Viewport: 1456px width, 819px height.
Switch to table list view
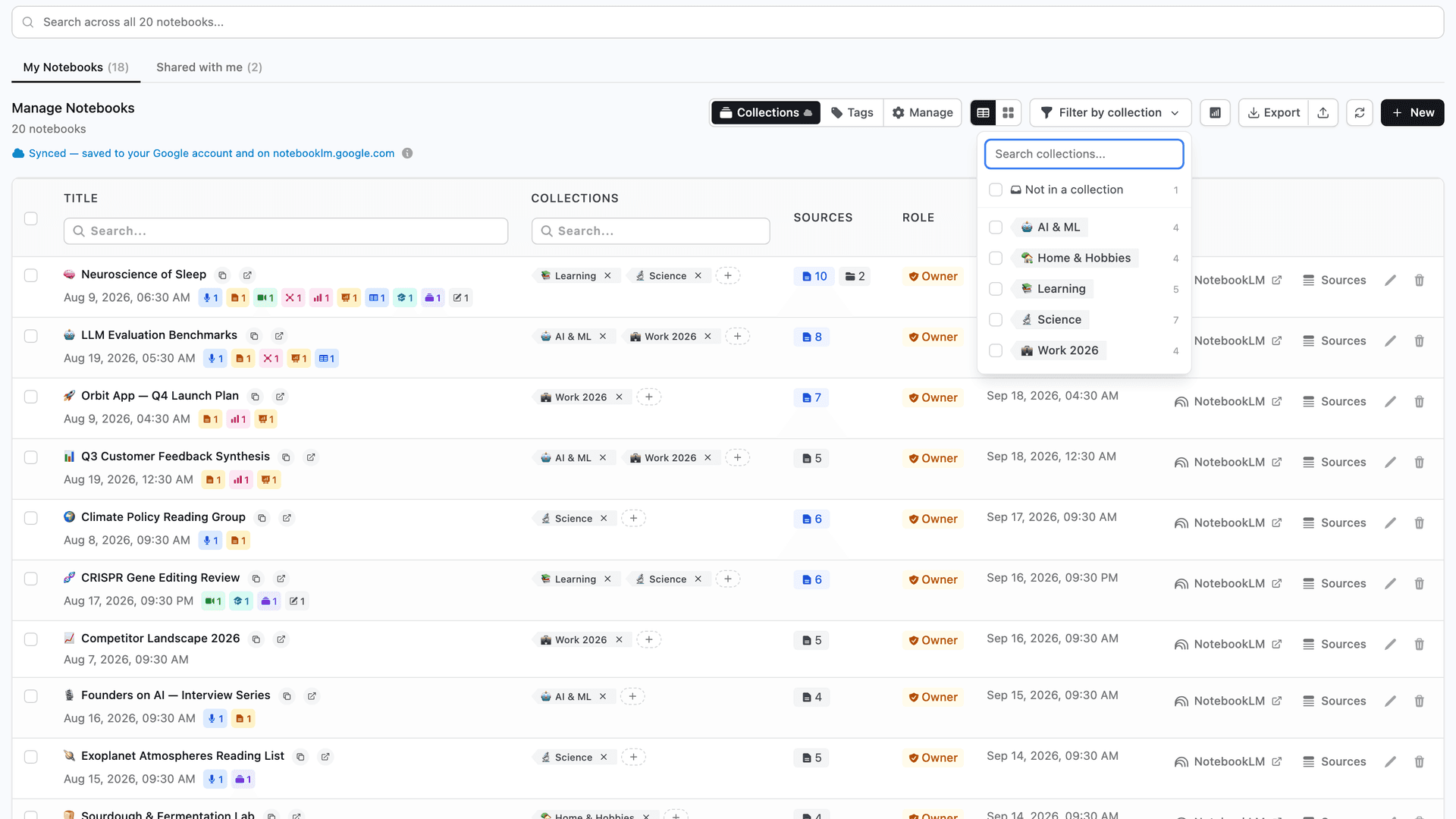983,113
